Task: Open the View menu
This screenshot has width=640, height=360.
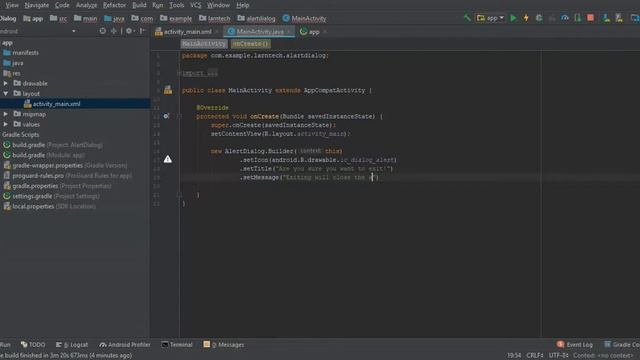Action: (x=12, y=5)
